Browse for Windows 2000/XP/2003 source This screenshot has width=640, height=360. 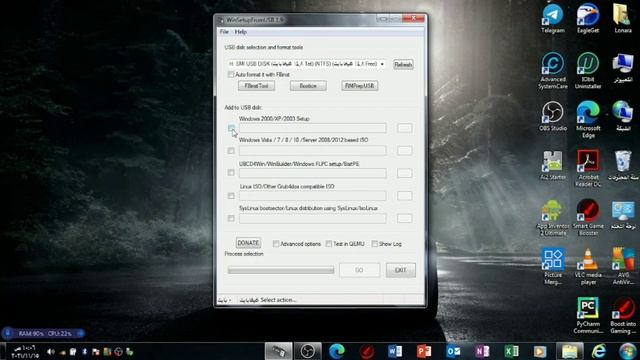pyautogui.click(x=404, y=128)
